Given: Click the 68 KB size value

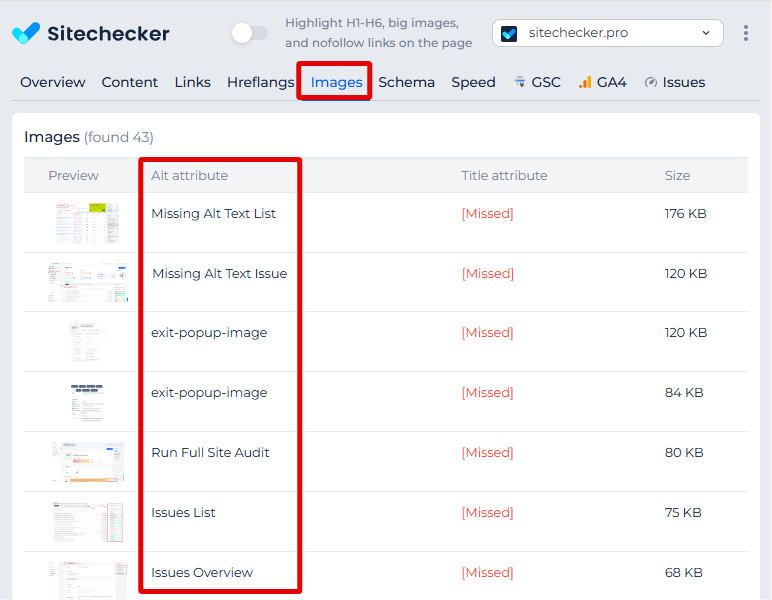Looking at the screenshot, I should point(683,573).
